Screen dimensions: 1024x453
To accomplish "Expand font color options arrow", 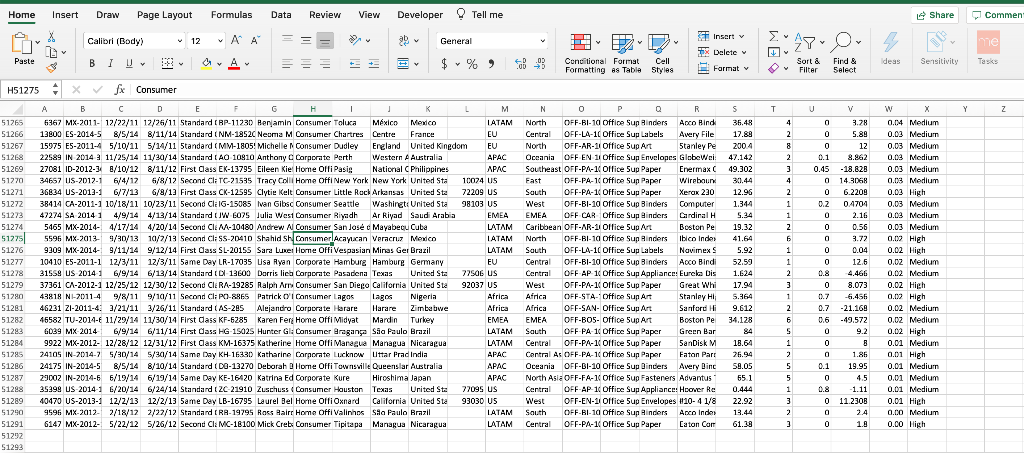I will tap(248, 64).
